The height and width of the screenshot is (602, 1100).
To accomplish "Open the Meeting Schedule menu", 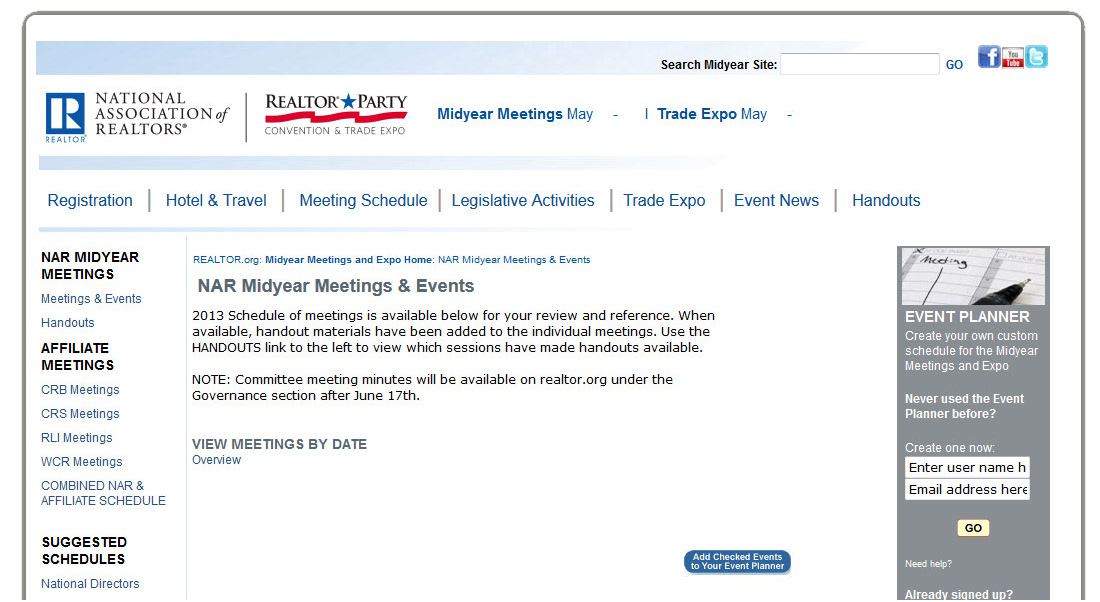I will [363, 201].
